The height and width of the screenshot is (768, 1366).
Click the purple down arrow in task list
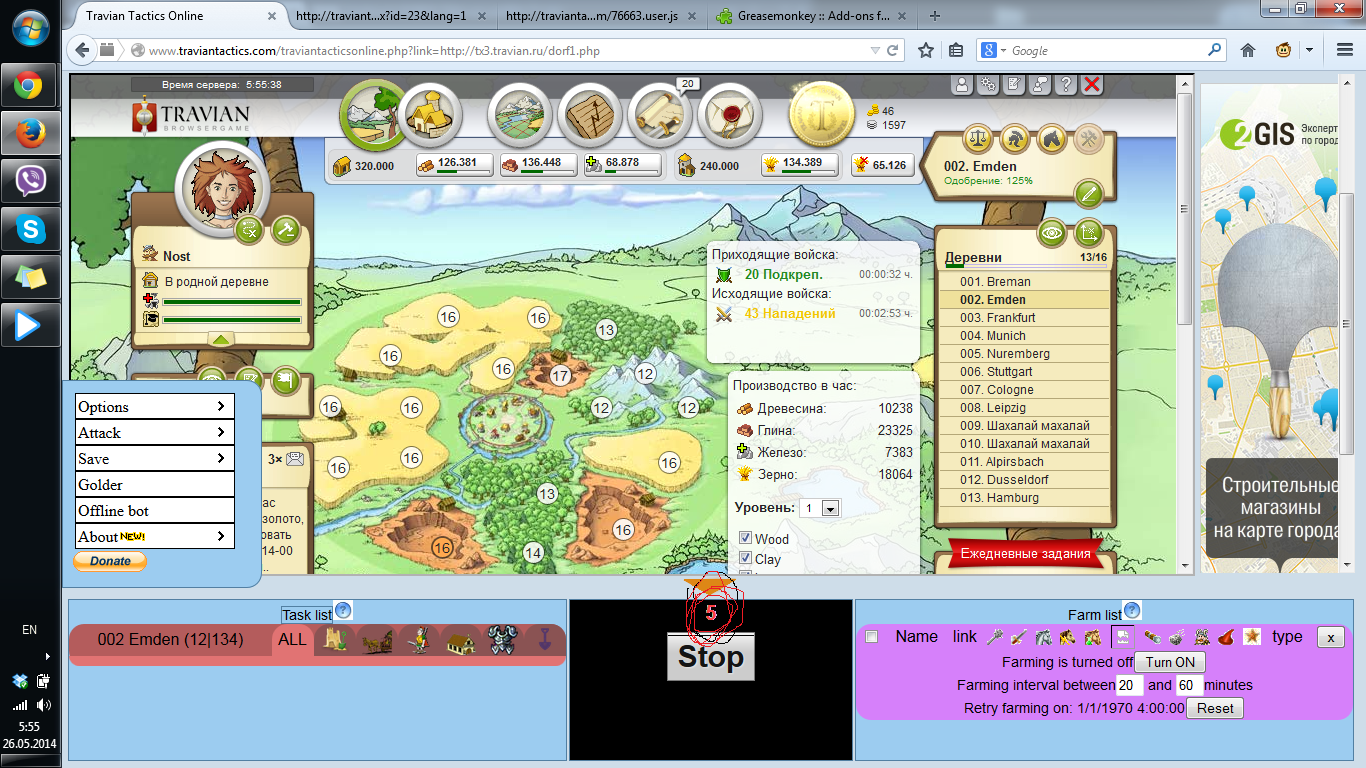[x=544, y=640]
